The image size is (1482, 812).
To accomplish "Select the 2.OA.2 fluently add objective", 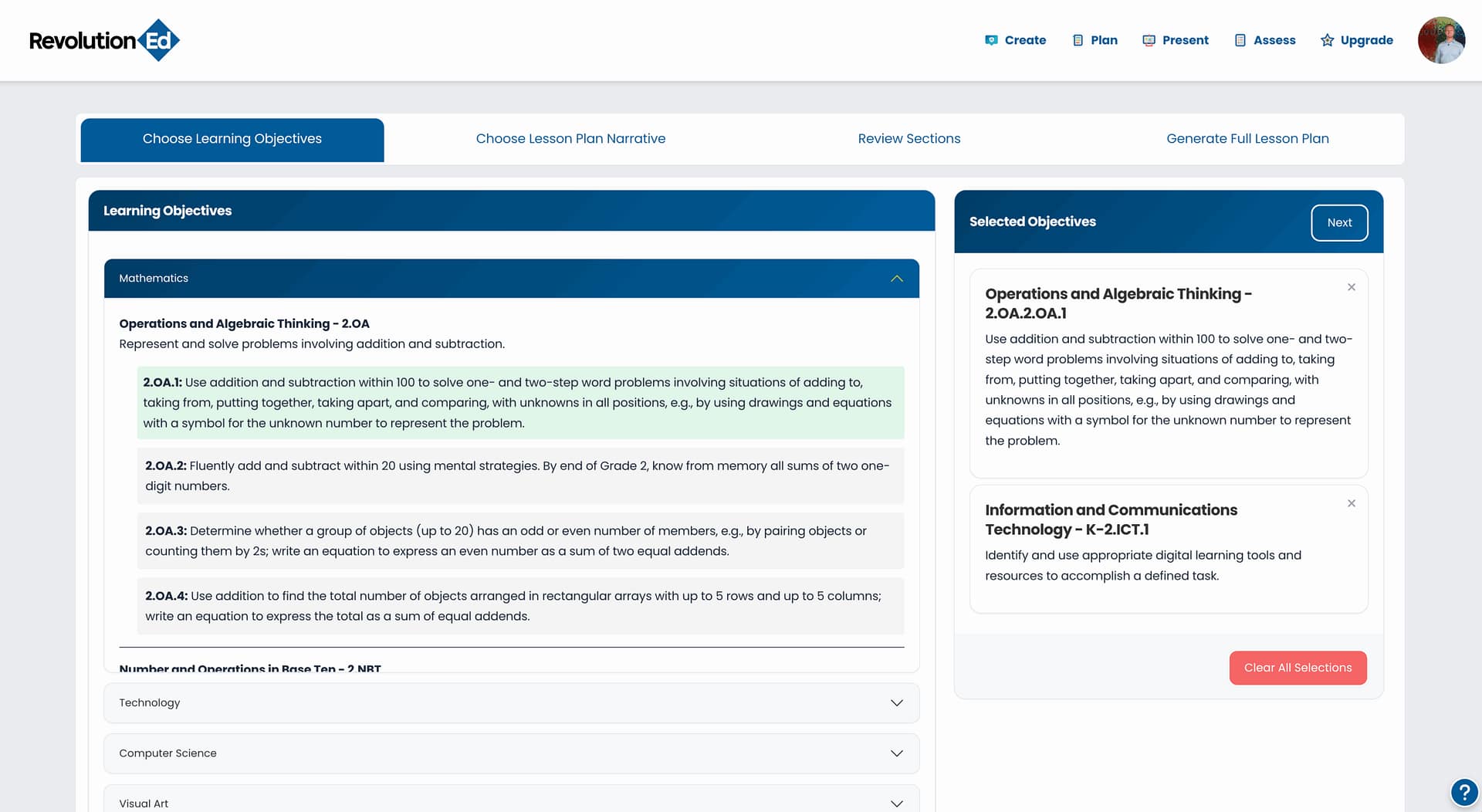I will click(519, 475).
